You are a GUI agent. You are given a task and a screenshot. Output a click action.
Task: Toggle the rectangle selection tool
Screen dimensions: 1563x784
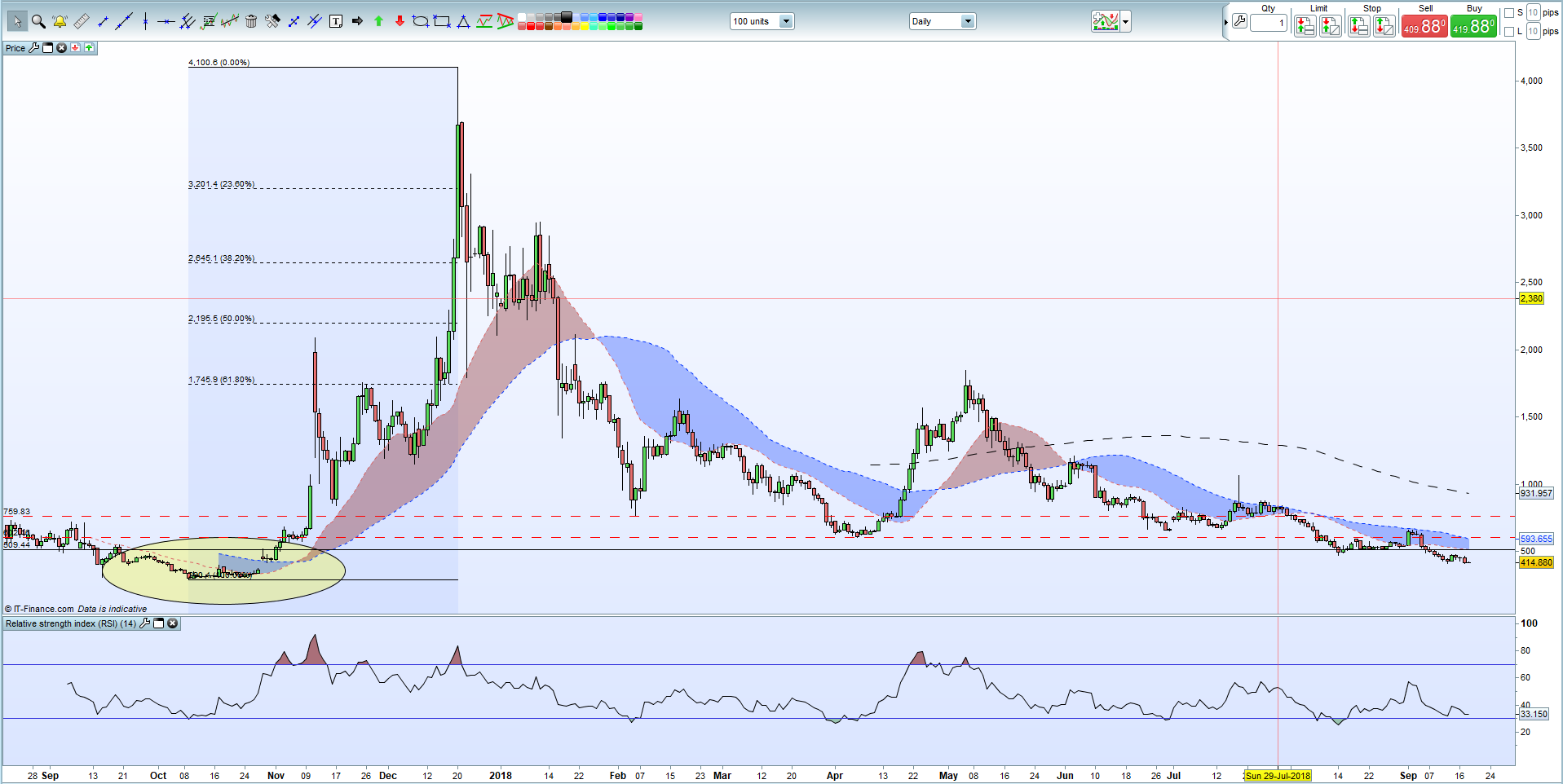point(442,21)
